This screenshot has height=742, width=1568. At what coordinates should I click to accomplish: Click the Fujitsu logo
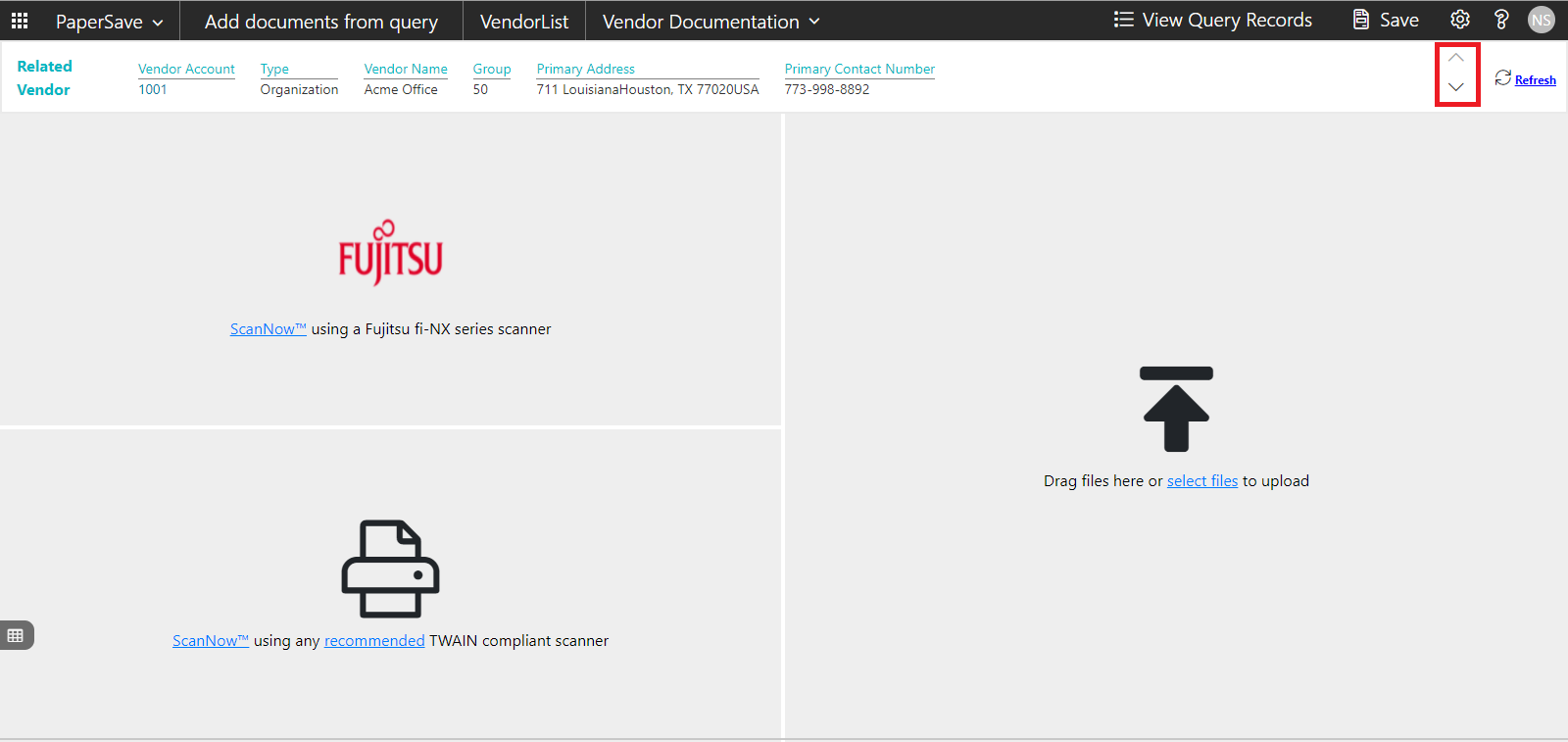(390, 253)
